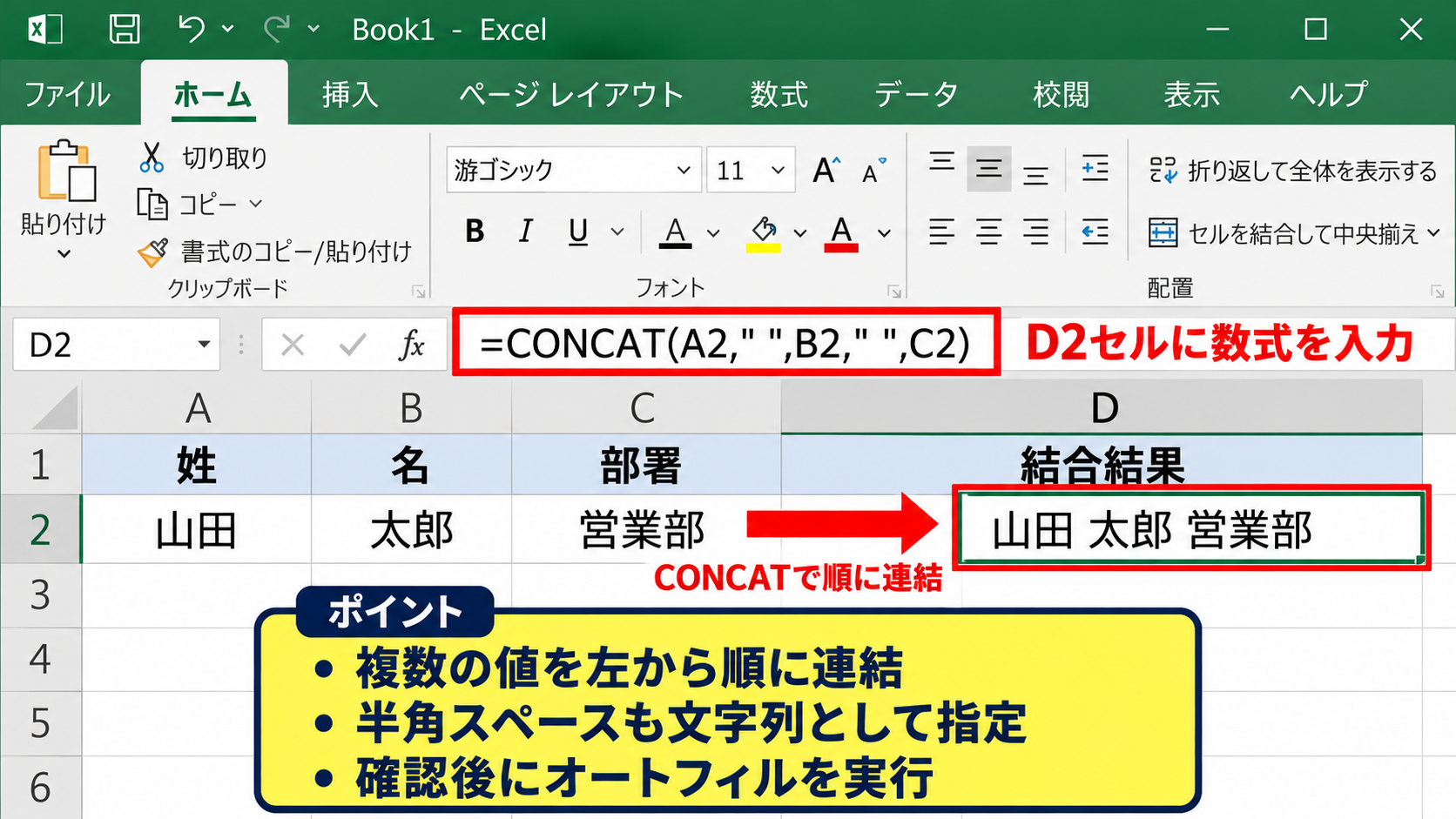Viewport: 1456px width, 819px height.
Task: Click the Paste (貼り付け) clipboard icon
Action: [65, 171]
